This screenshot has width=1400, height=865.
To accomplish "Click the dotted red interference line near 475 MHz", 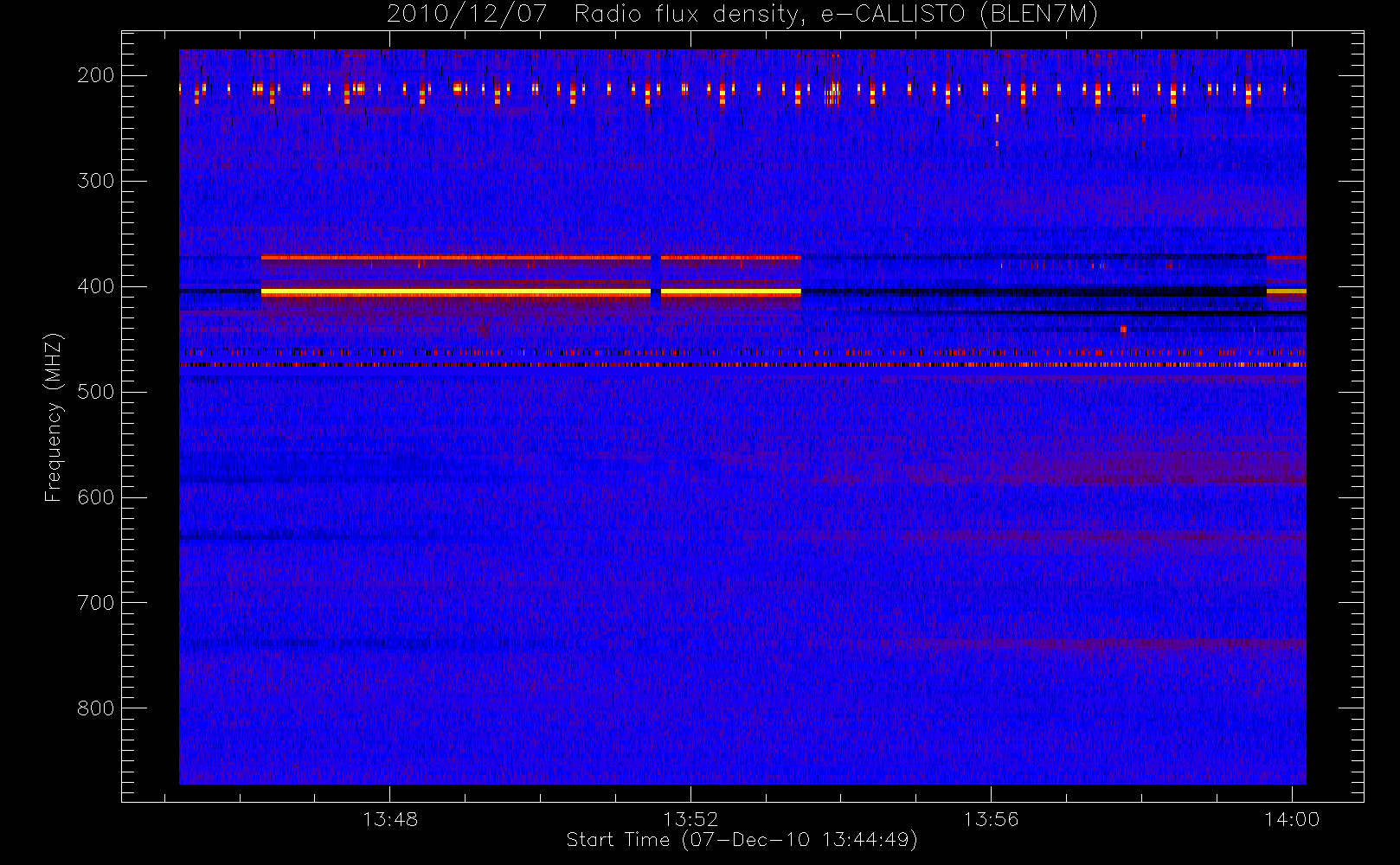I will point(742,365).
